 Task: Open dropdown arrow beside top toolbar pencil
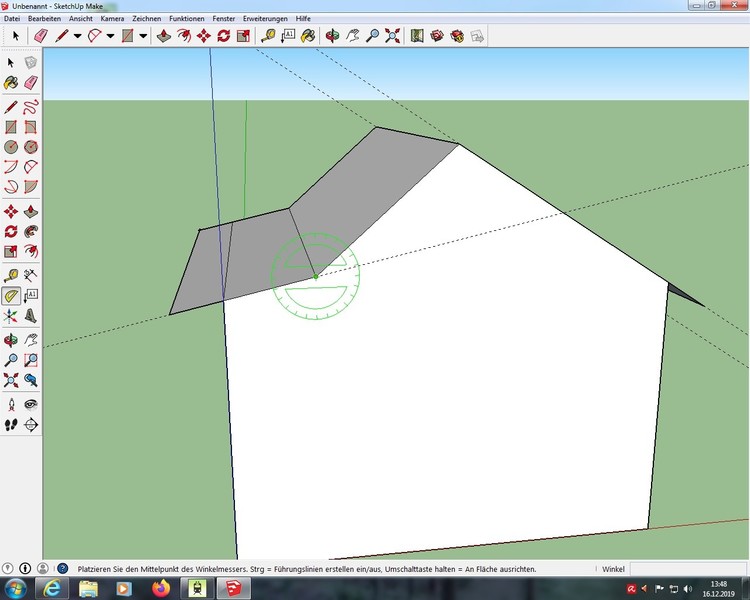77,36
